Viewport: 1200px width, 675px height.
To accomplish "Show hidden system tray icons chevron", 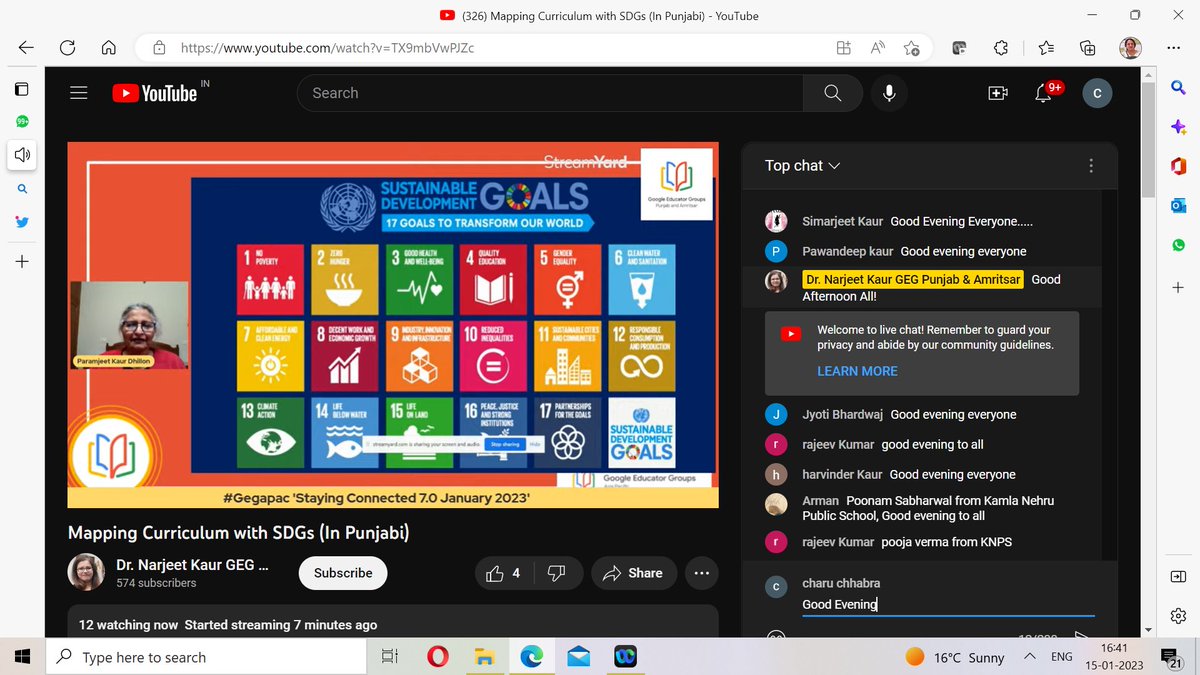I will (1029, 657).
